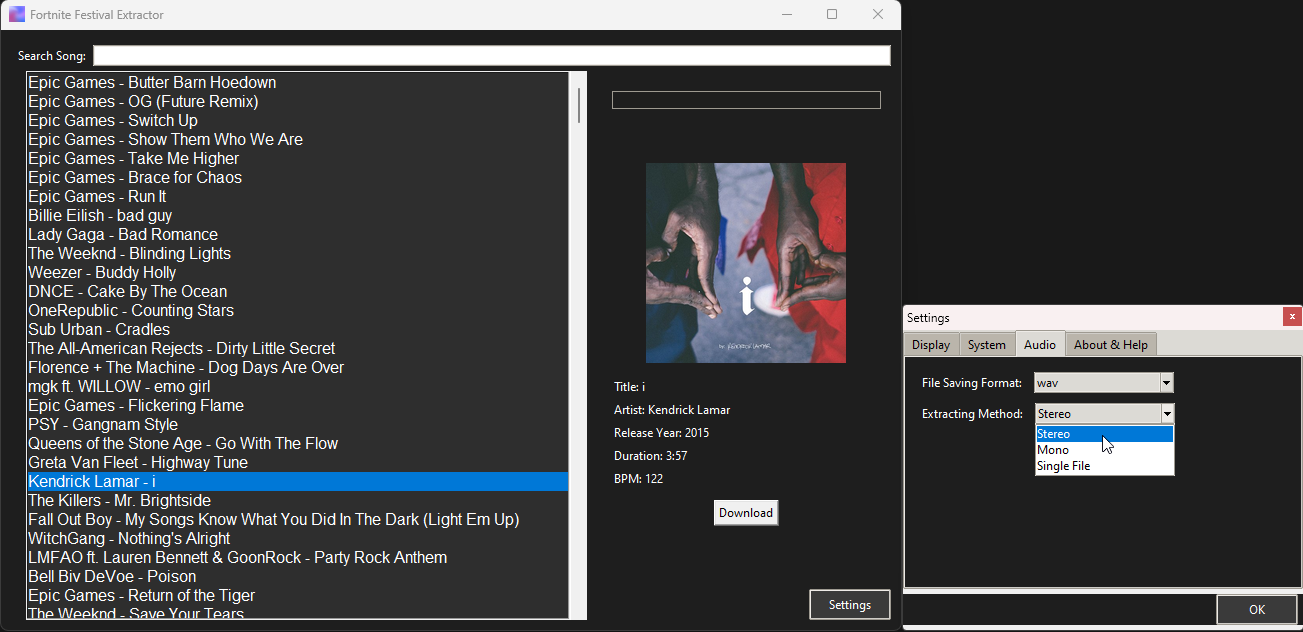Open the System tab
This screenshot has width=1303, height=632.
tap(986, 345)
